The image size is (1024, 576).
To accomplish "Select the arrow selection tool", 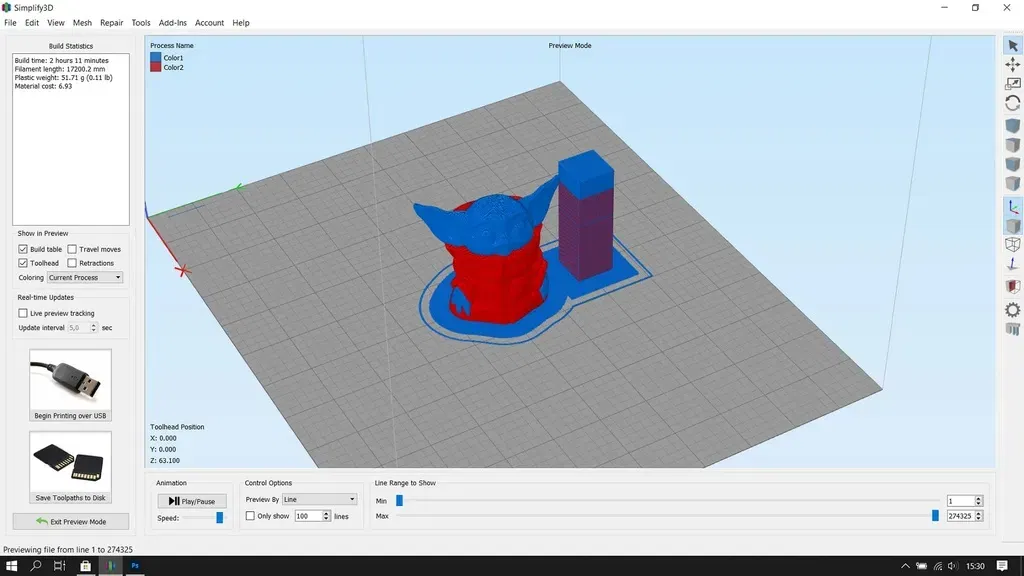I will [x=1012, y=44].
